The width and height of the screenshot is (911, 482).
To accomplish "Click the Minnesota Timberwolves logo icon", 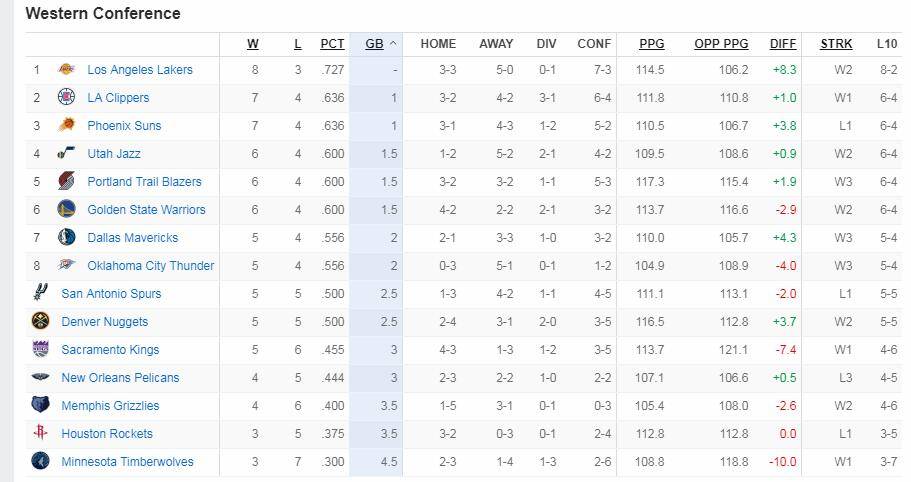I will pos(40,462).
